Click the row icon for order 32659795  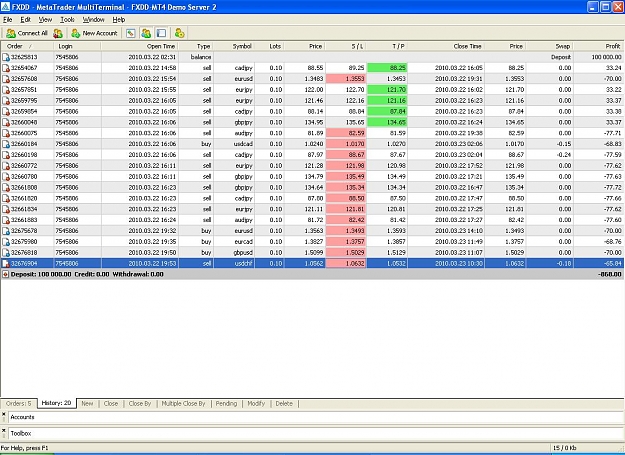tap(6, 101)
